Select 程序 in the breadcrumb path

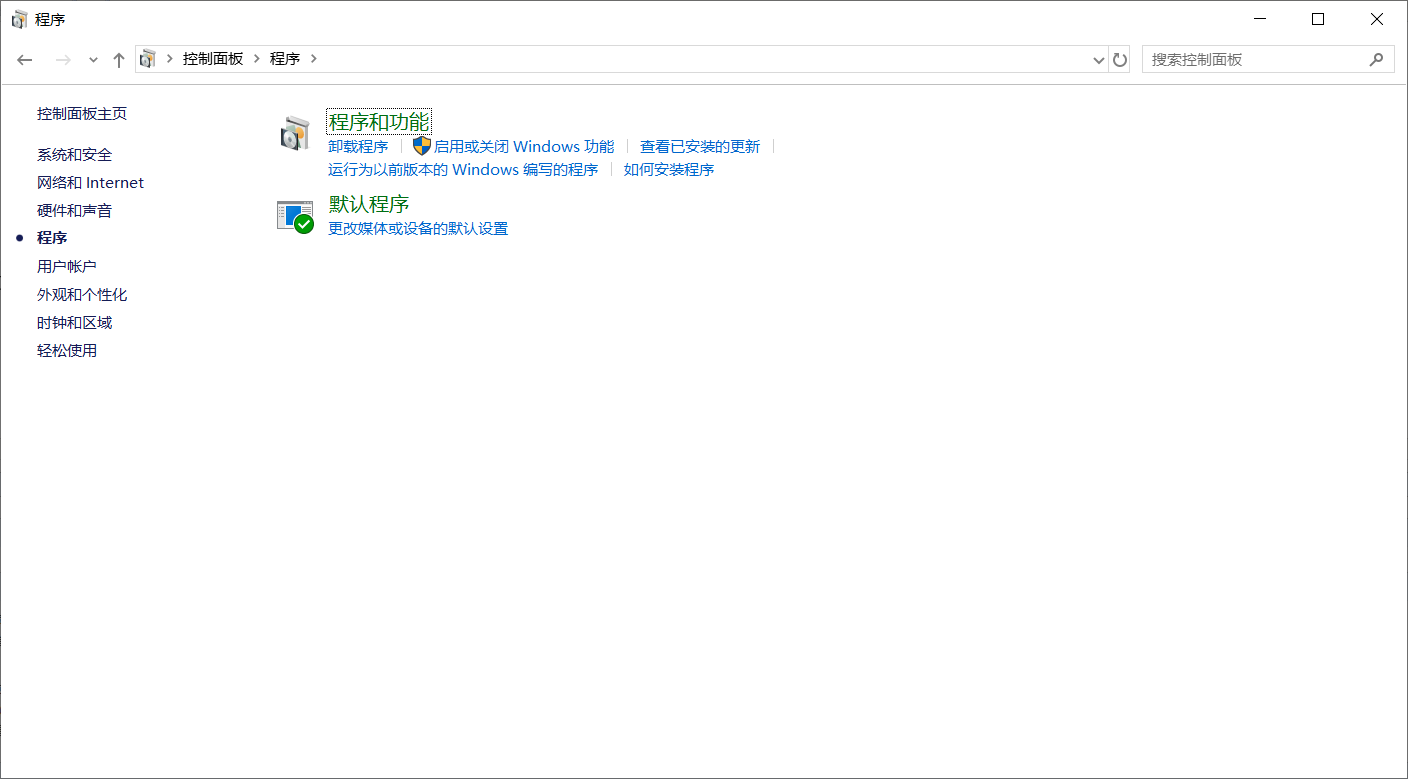285,59
